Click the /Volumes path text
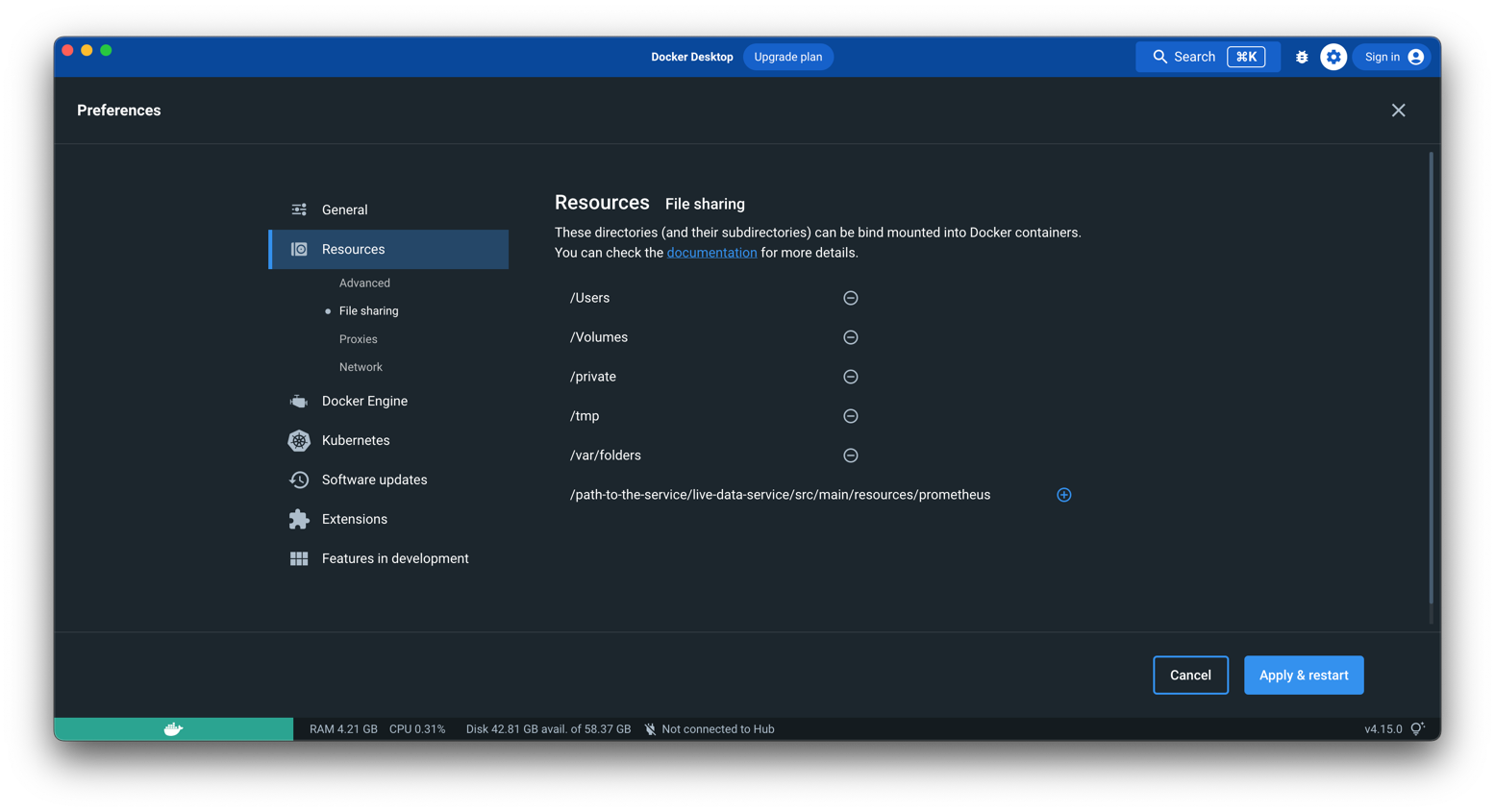The width and height of the screenshot is (1495, 812). click(598, 337)
